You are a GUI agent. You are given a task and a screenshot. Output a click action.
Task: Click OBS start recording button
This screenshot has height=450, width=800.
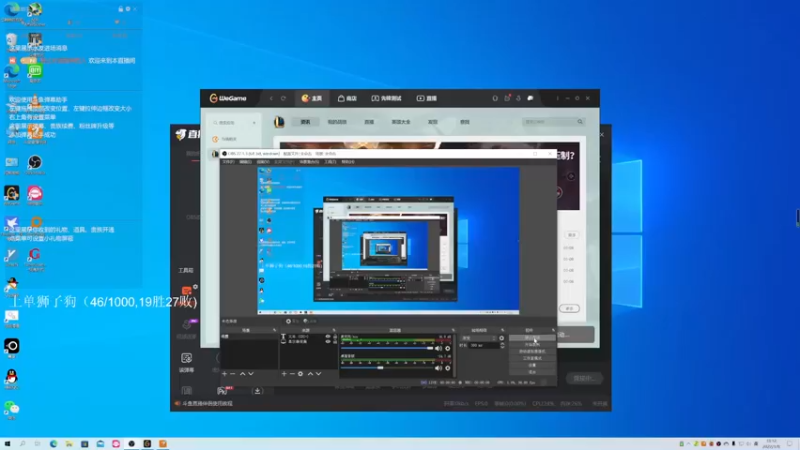coord(532,344)
